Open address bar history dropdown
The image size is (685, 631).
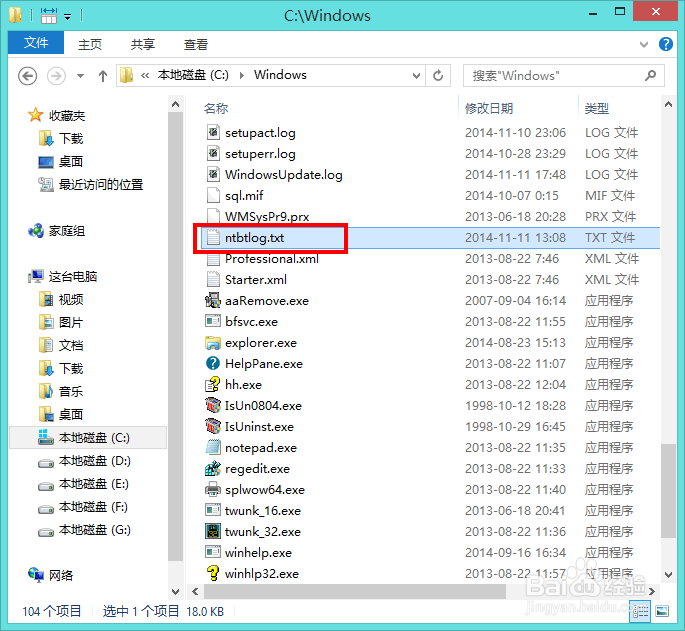pyautogui.click(x=416, y=76)
